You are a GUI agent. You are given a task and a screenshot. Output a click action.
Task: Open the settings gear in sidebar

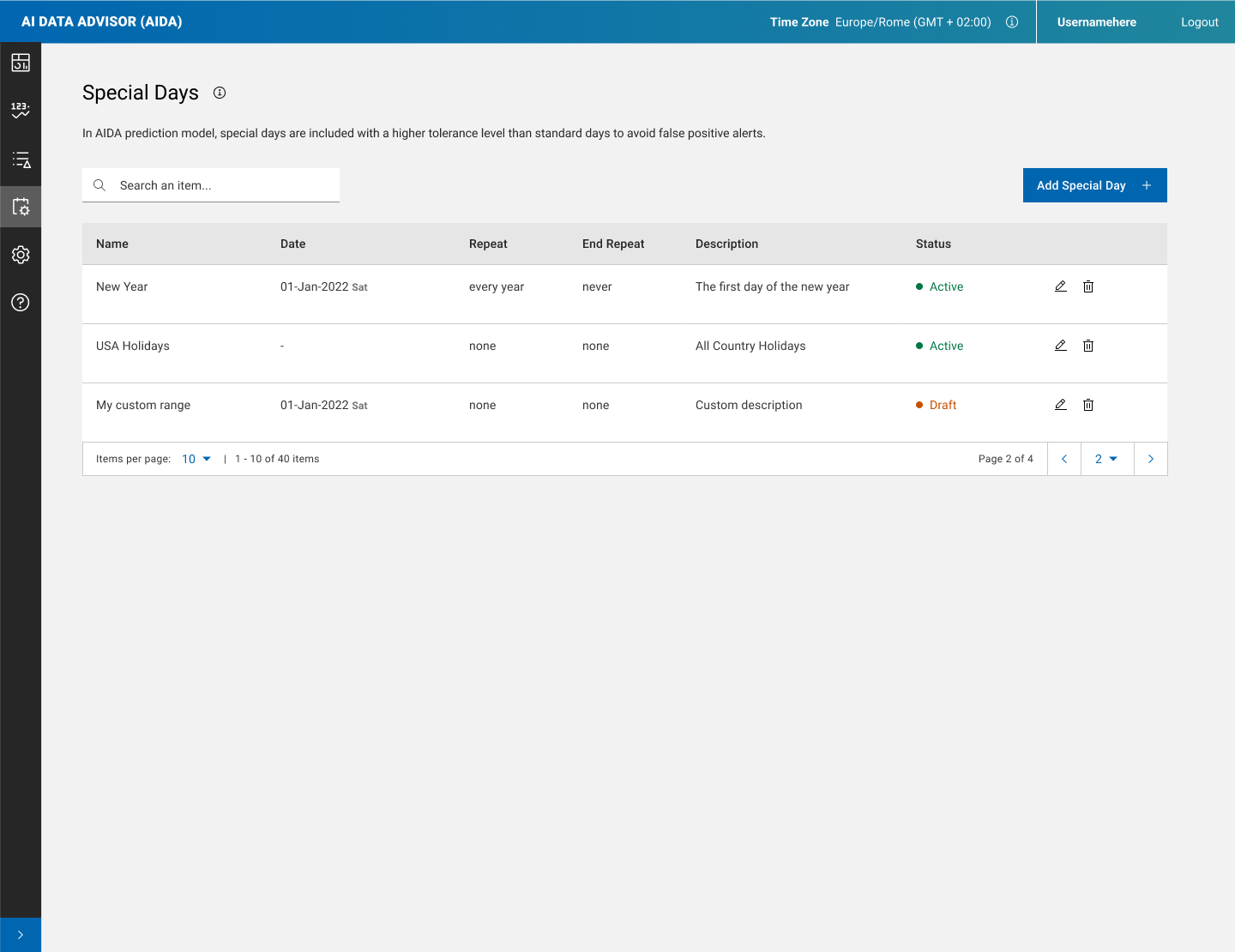coord(21,255)
